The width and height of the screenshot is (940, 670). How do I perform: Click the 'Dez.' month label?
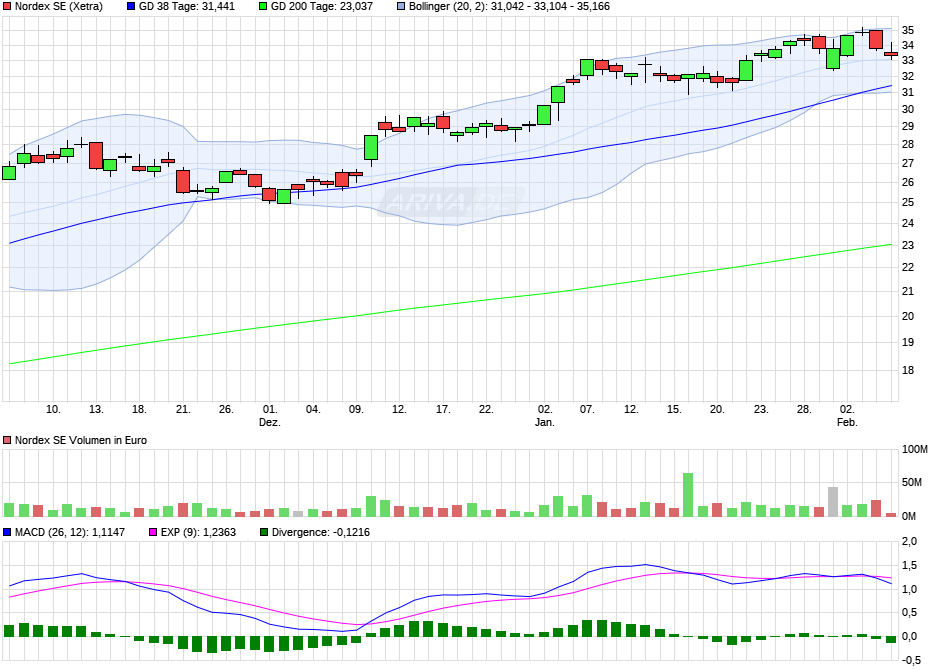pyautogui.click(x=270, y=422)
